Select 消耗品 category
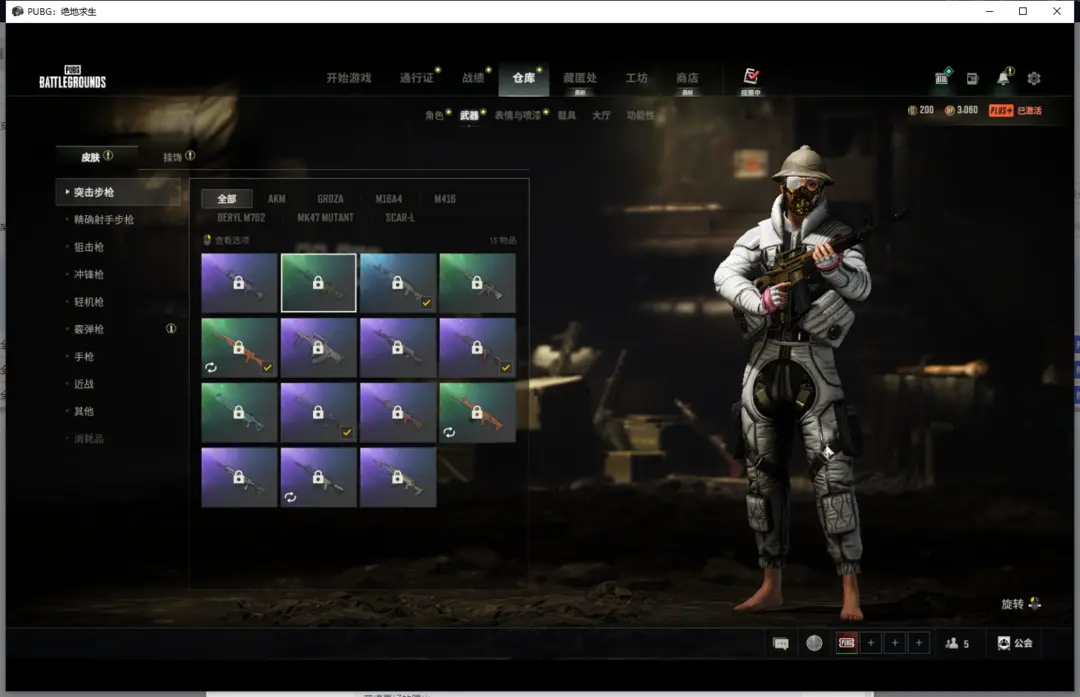The height and width of the screenshot is (697, 1080). click(x=89, y=439)
